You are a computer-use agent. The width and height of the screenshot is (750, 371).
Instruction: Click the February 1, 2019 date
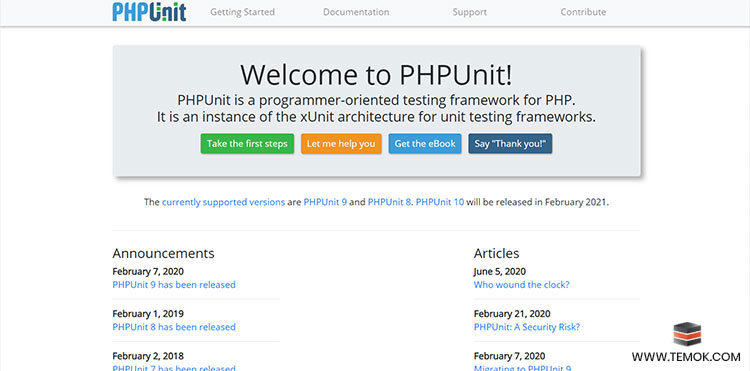click(148, 314)
